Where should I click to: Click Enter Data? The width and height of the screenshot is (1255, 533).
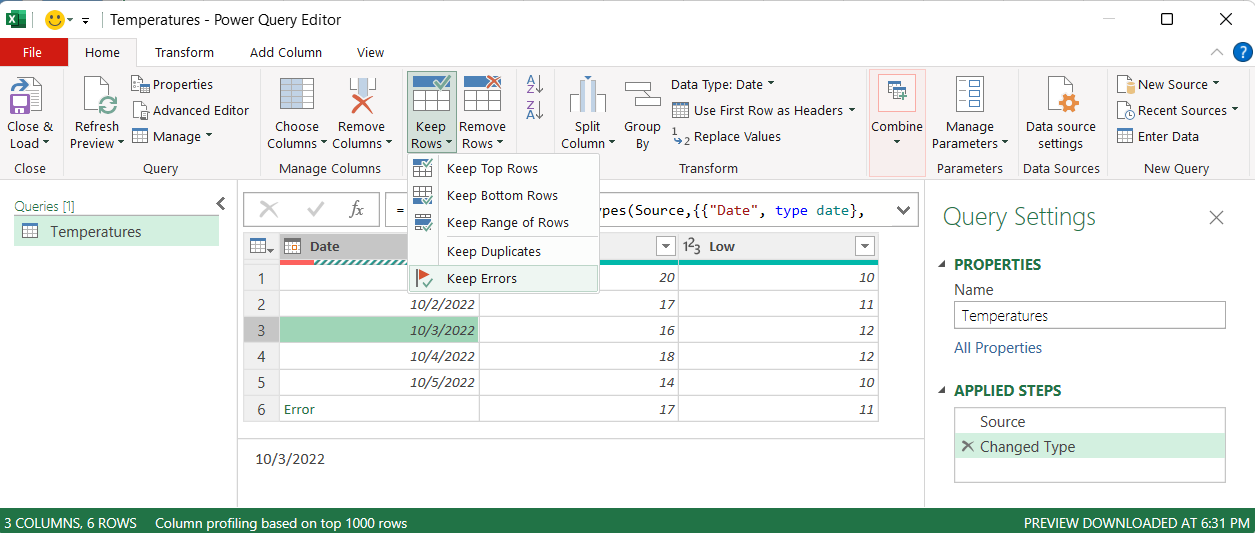coord(1157,136)
